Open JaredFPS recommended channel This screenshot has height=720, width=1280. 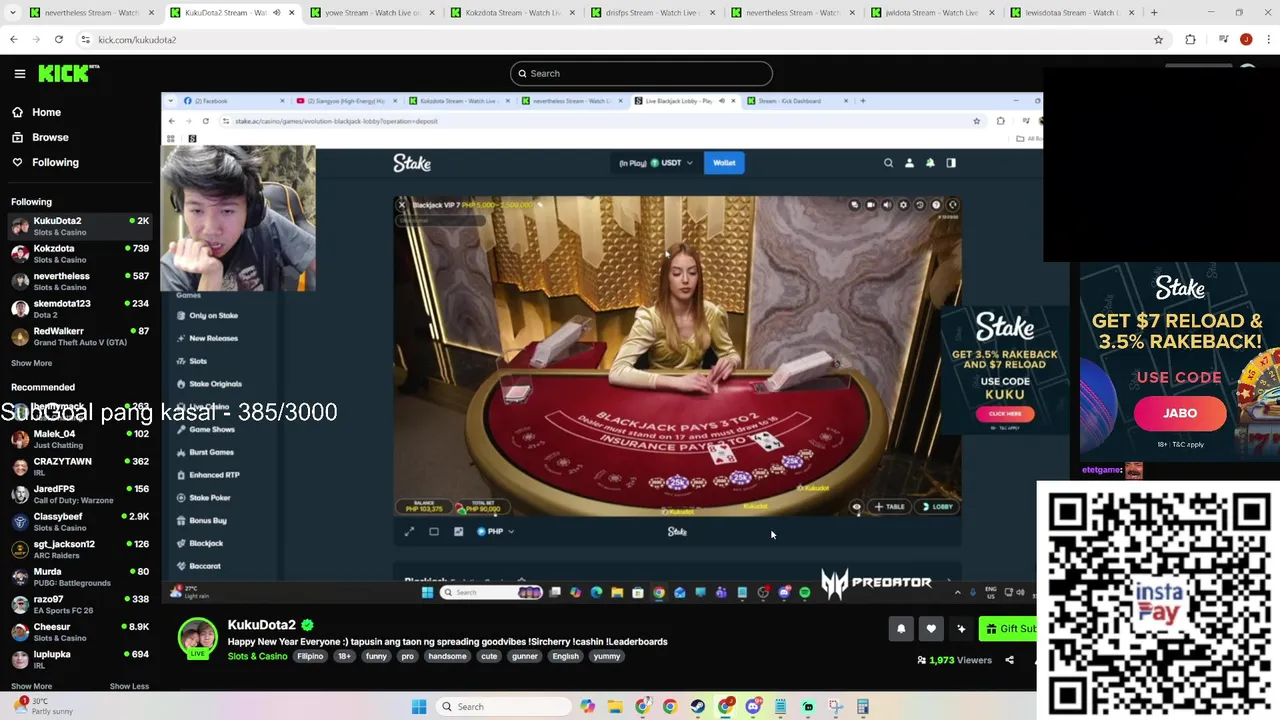pos(80,494)
